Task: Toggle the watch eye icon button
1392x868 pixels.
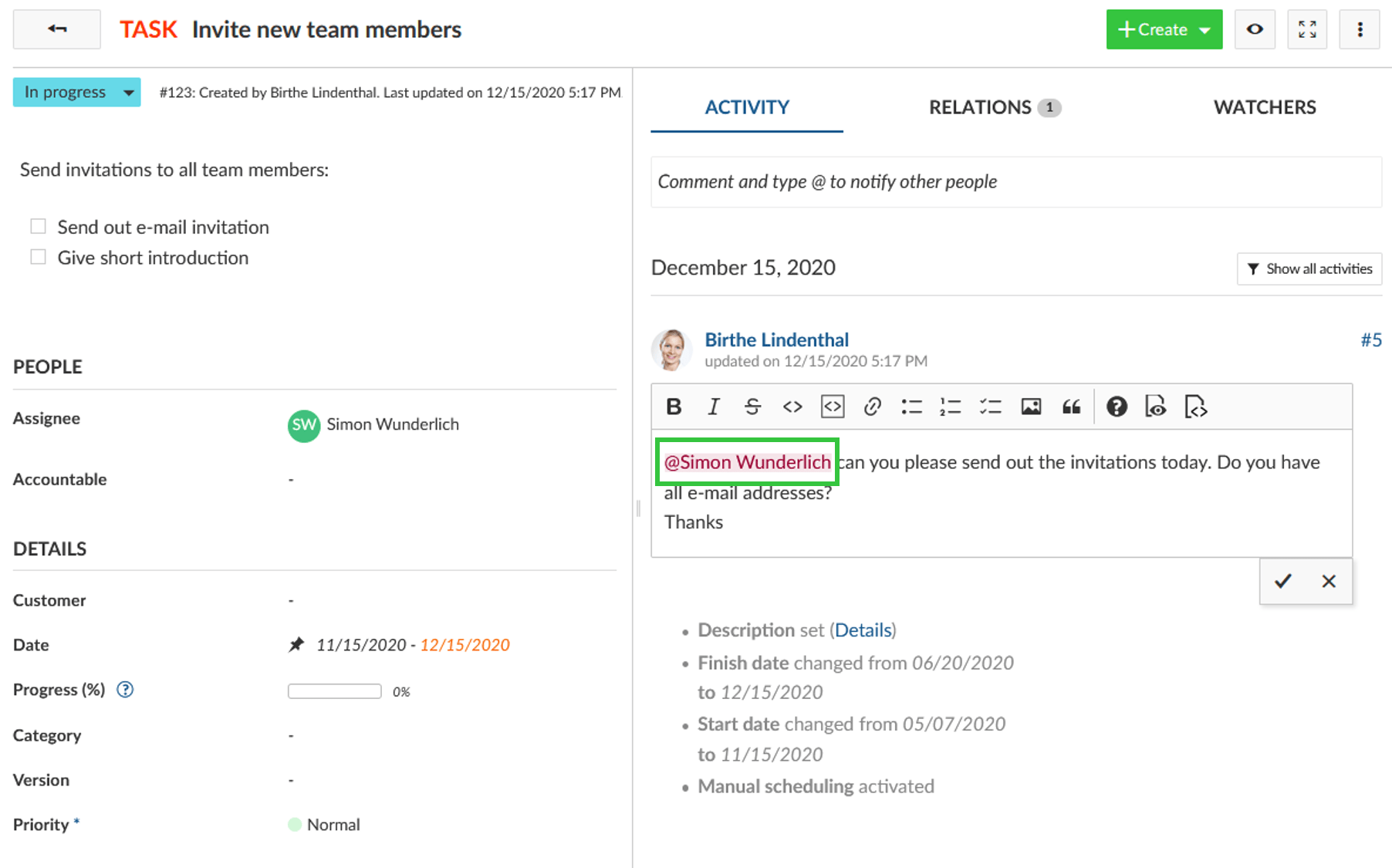Action: [1255, 29]
